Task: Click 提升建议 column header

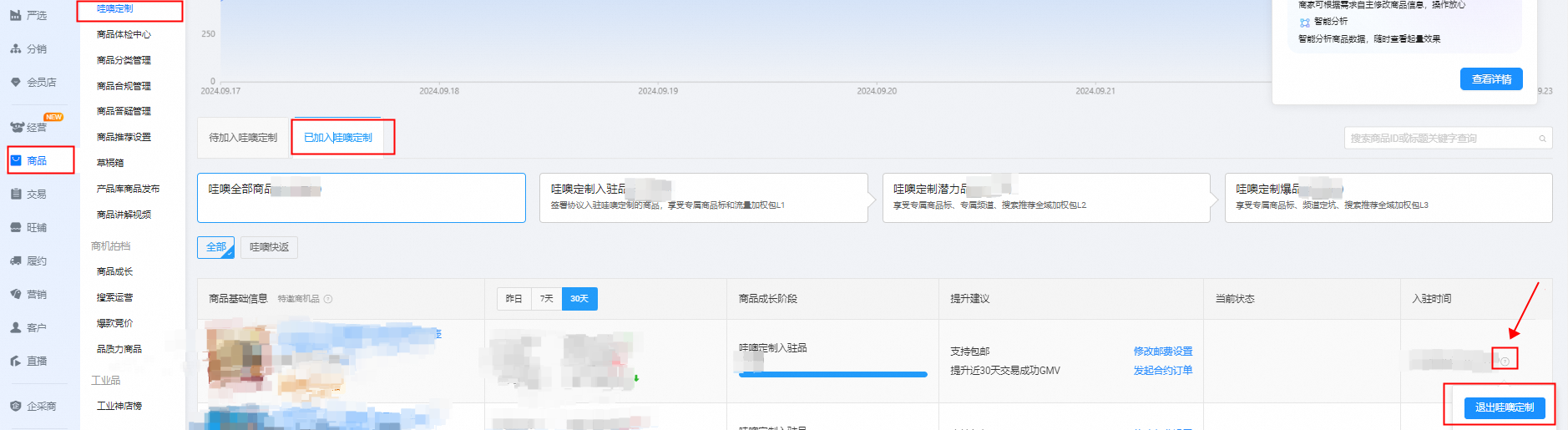Action: point(969,299)
